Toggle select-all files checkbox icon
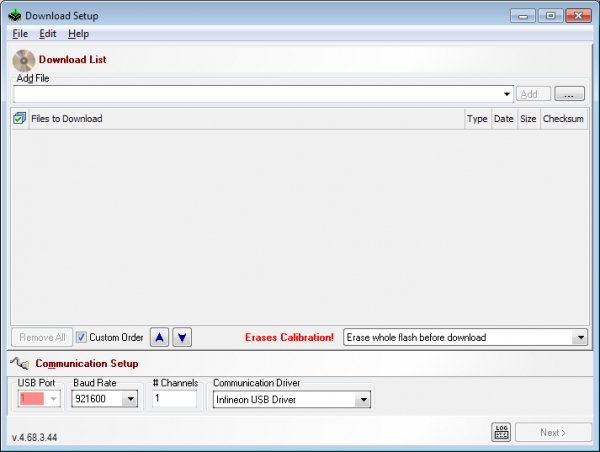This screenshot has height=452, width=600. [x=20, y=118]
